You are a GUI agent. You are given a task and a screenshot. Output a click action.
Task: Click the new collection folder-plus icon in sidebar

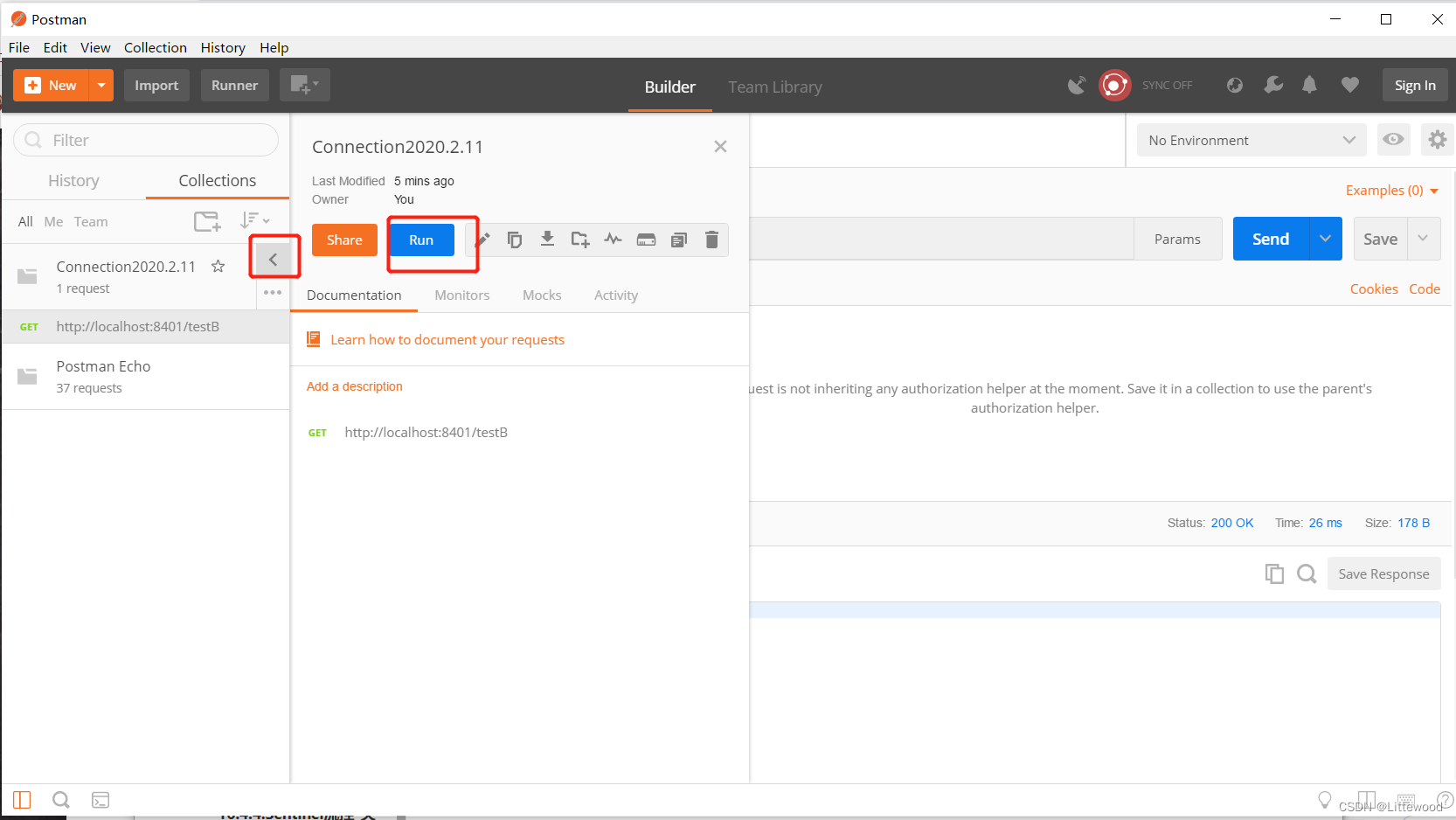(x=207, y=221)
